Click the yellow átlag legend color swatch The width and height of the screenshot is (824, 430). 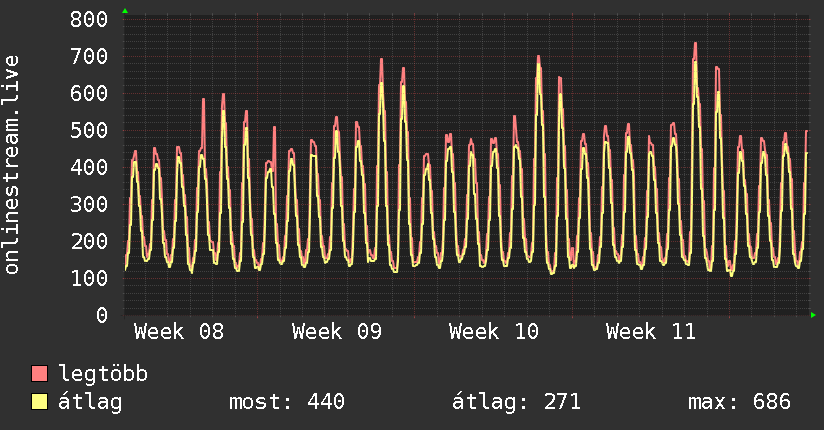coord(40,402)
